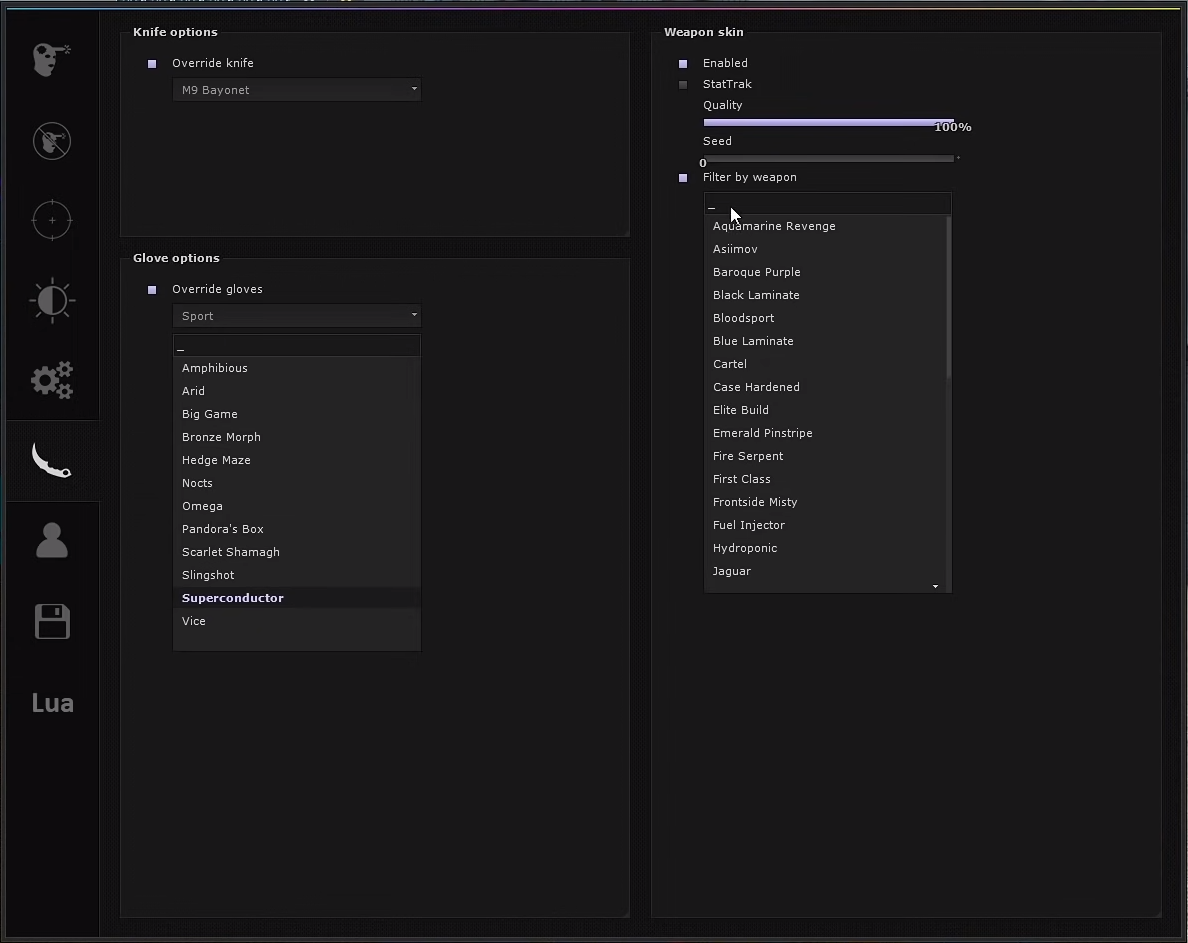1188x943 pixels.
Task: Open the masked head aimbot tab icon
Action: (x=51, y=60)
